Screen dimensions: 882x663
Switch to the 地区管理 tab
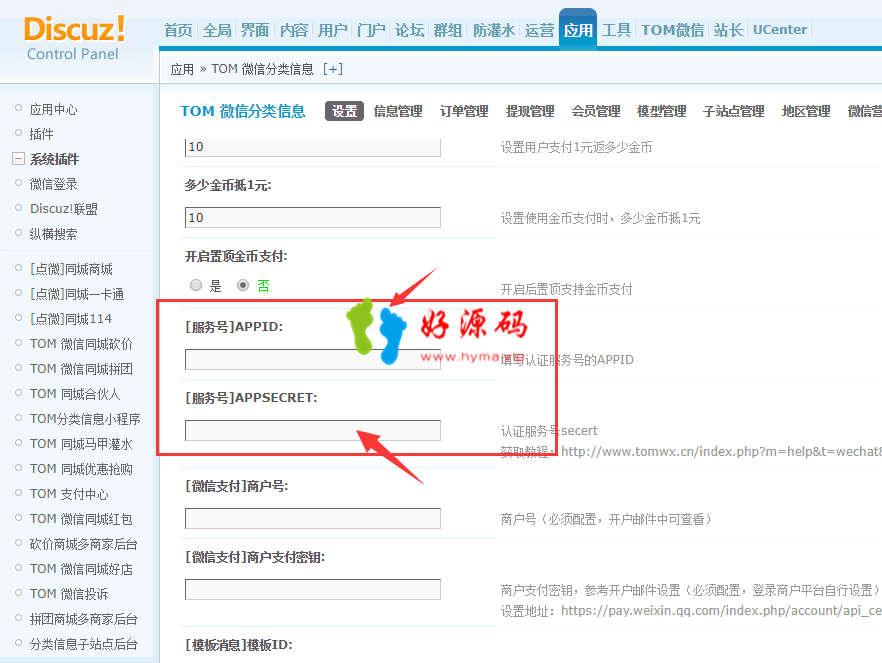[x=806, y=111]
